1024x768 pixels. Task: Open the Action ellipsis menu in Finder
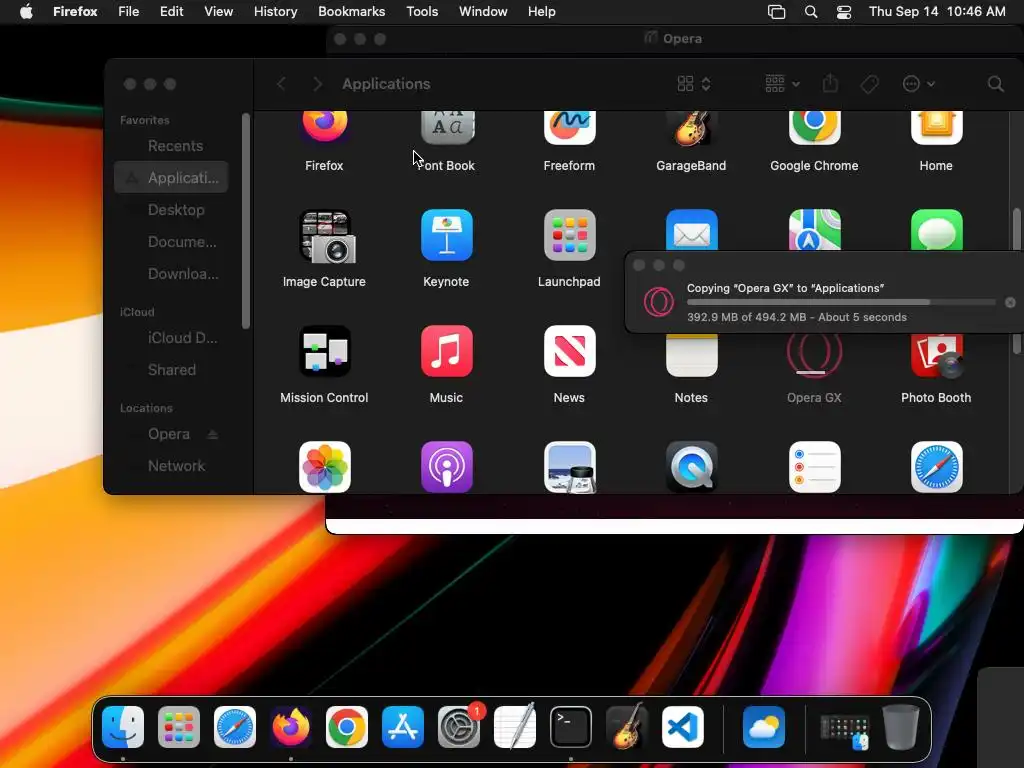point(918,84)
